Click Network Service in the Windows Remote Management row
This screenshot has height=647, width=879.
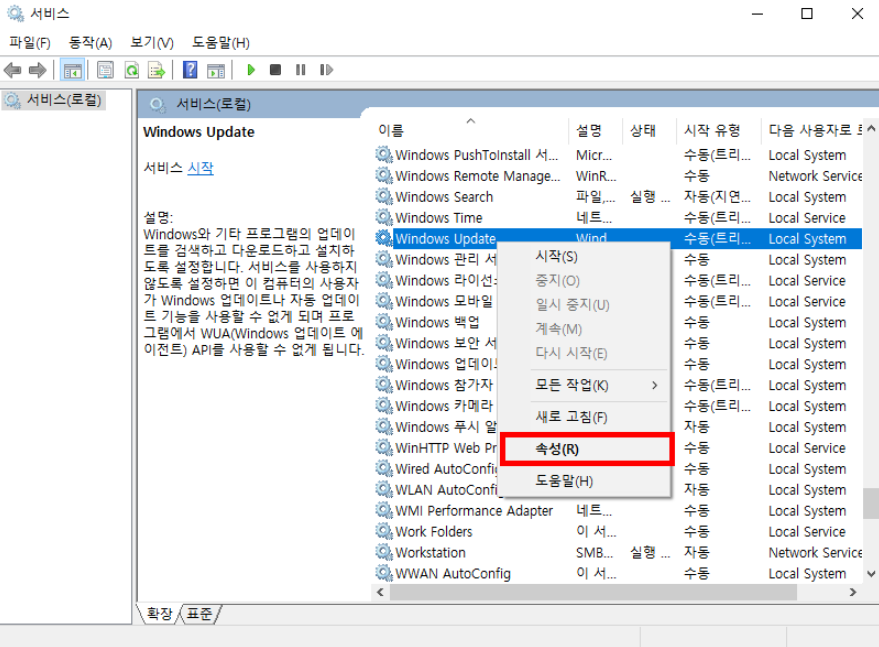[815, 175]
